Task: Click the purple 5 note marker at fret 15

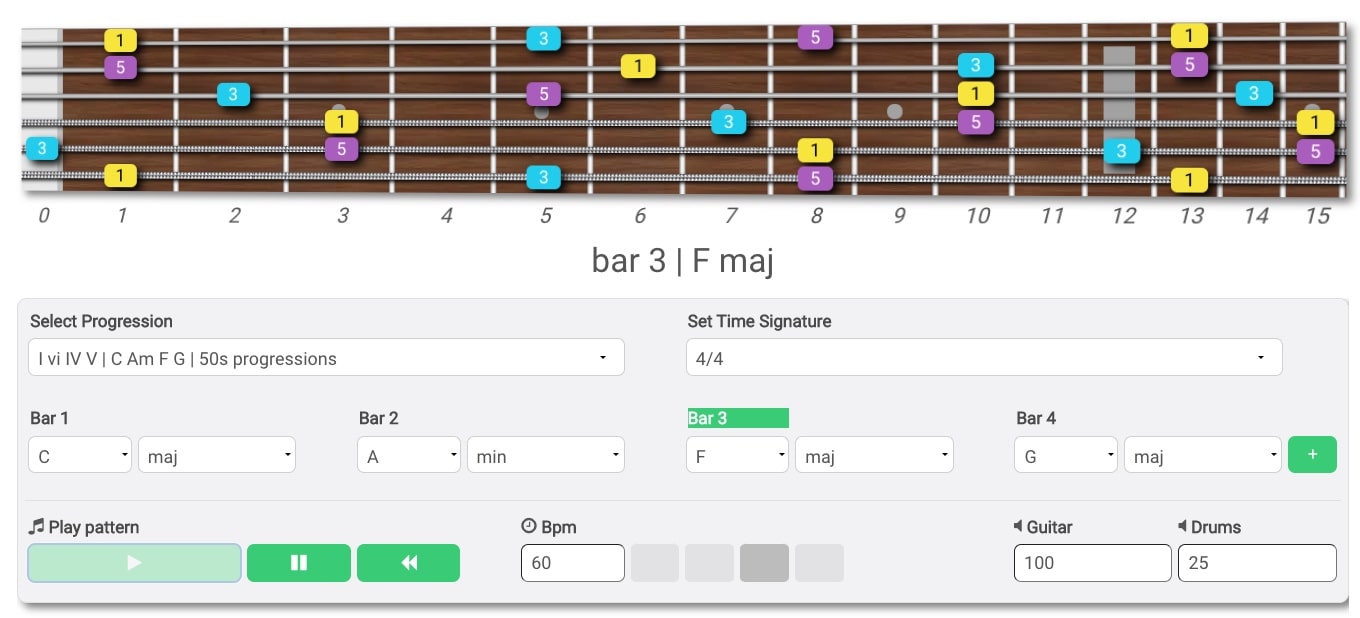Action: (x=1316, y=152)
